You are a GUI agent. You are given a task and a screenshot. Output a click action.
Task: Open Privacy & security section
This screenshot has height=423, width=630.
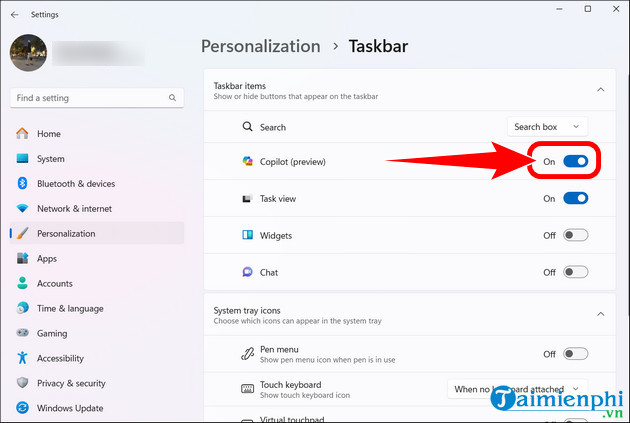click(x=71, y=383)
